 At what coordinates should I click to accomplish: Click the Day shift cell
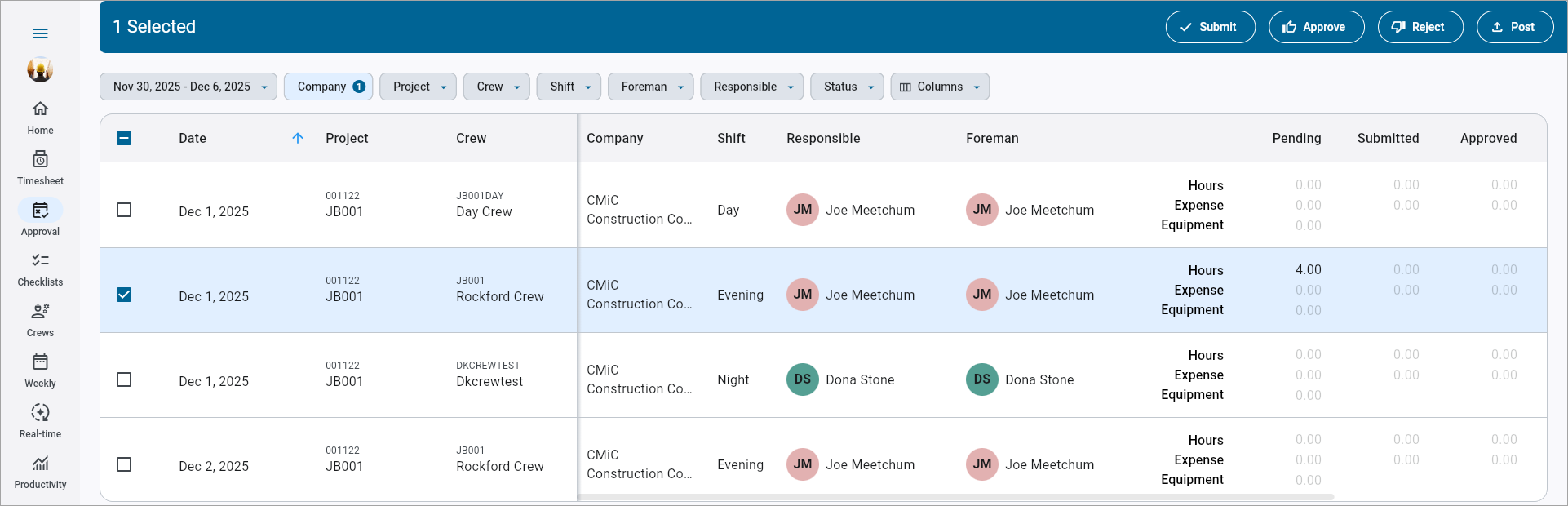coord(729,210)
